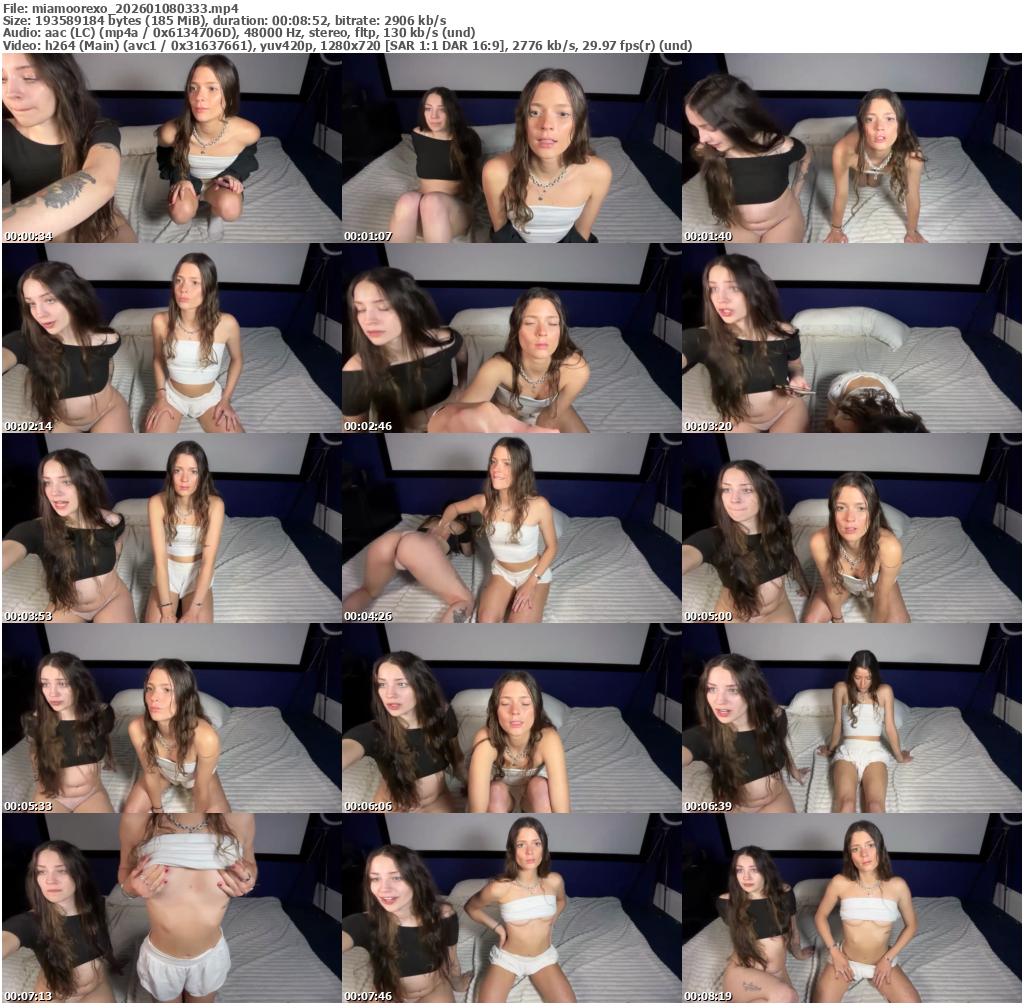This screenshot has height=1003, width=1024.
Task: Open the 00:05:00 thumbnail
Action: click(x=852, y=528)
